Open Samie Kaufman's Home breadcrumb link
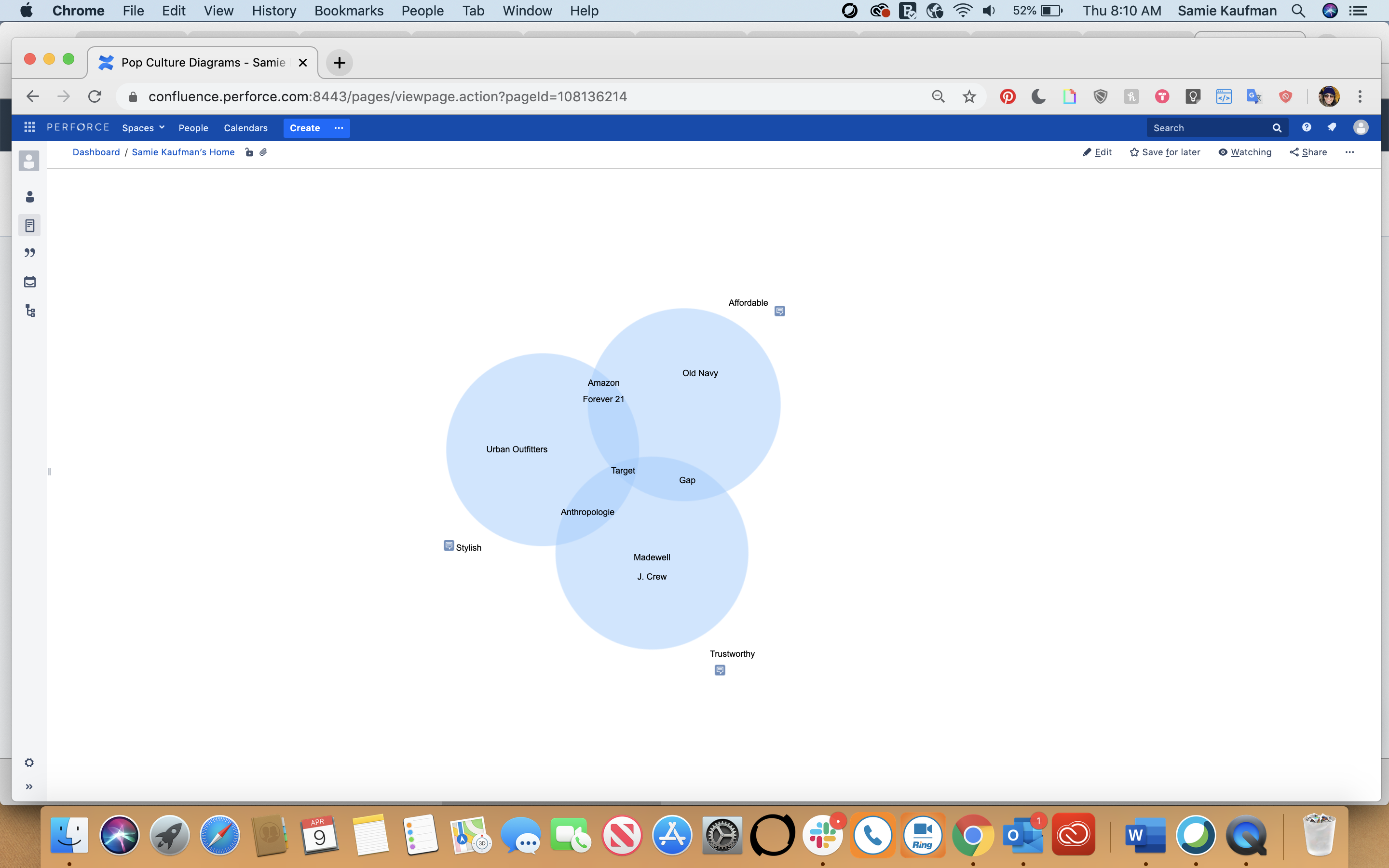This screenshot has height=868, width=1389. tap(183, 152)
